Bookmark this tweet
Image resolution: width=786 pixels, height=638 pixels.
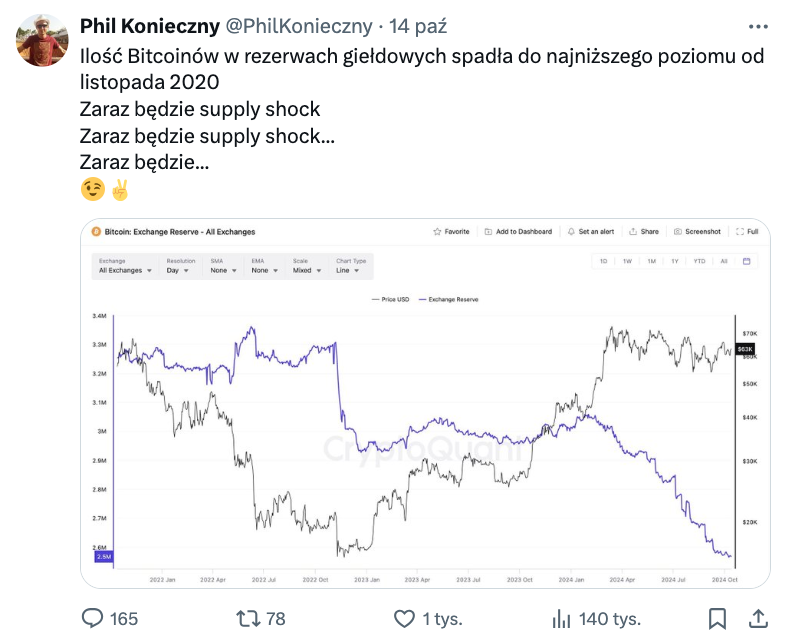pyautogui.click(x=717, y=618)
